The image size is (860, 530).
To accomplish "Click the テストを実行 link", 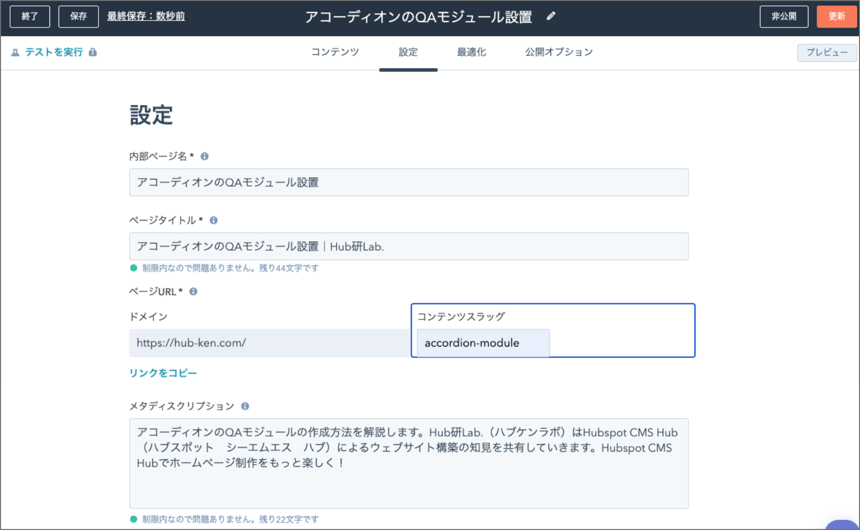I will pos(54,52).
